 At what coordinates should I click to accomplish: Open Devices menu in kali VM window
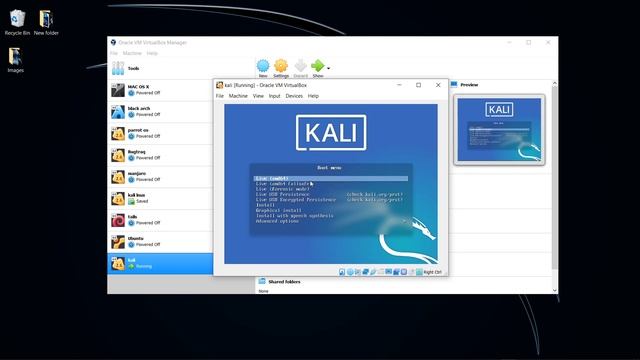point(294,96)
